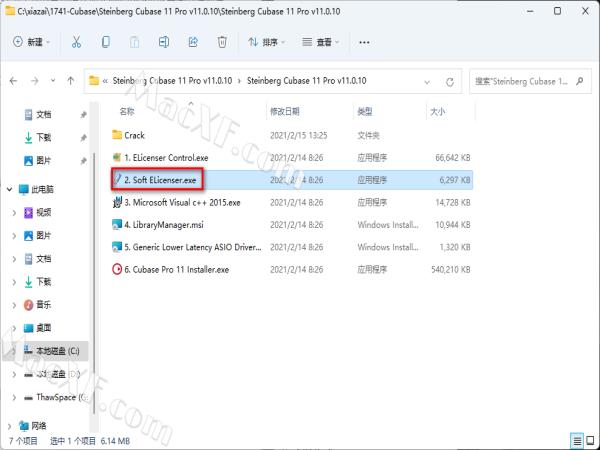This screenshot has width=600, height=450.
Task: Expand the Videos (视频) tree node
Action: coord(14,212)
